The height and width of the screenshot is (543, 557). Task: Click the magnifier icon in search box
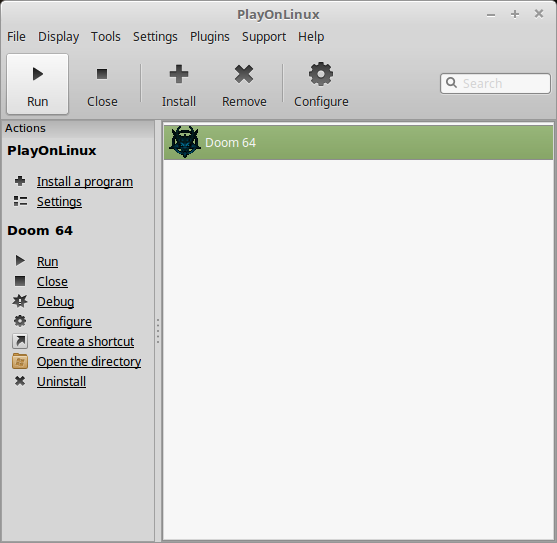coord(451,83)
